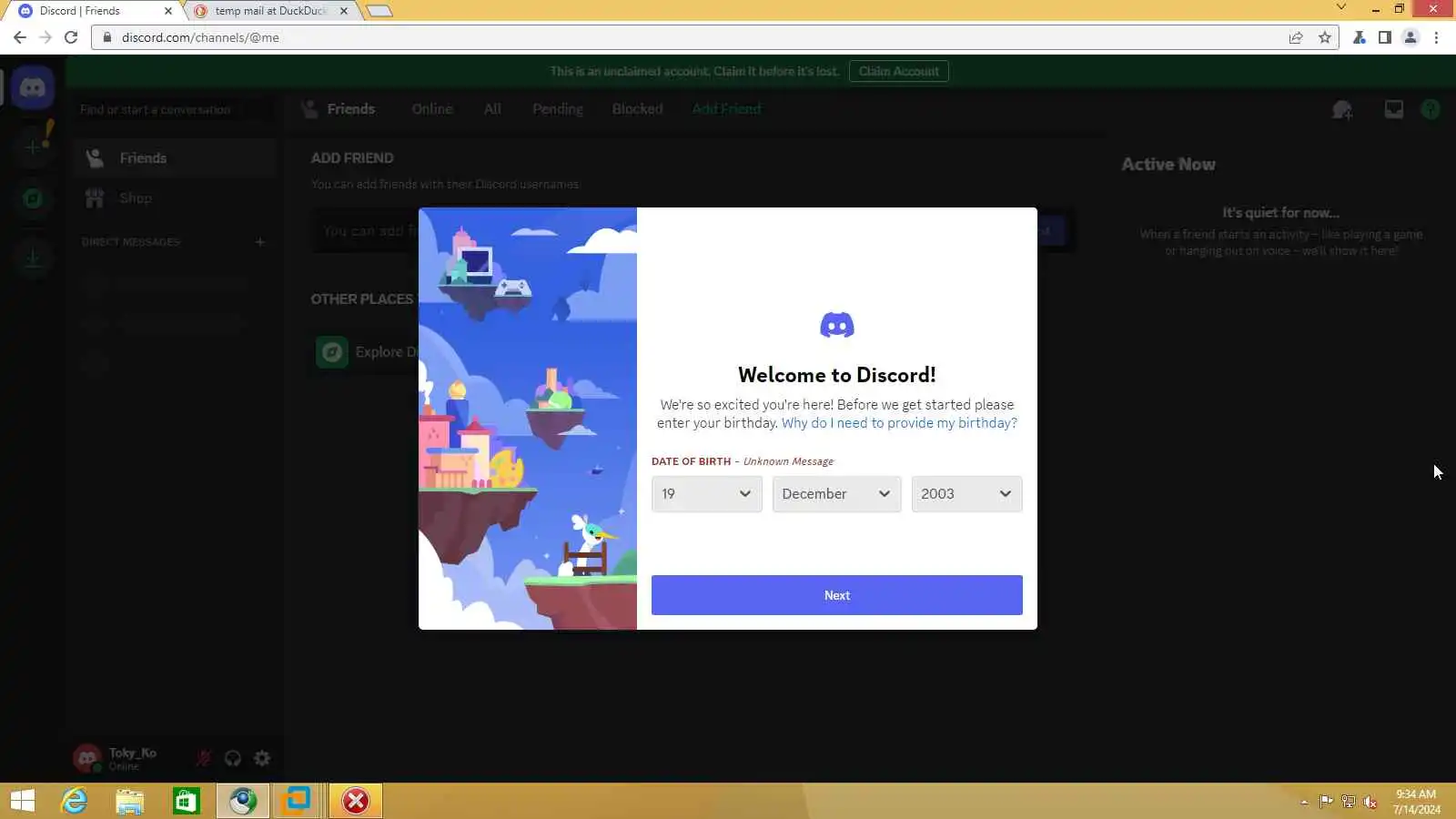Open File Explorer from taskbar
The width and height of the screenshot is (1456, 819).
(130, 801)
